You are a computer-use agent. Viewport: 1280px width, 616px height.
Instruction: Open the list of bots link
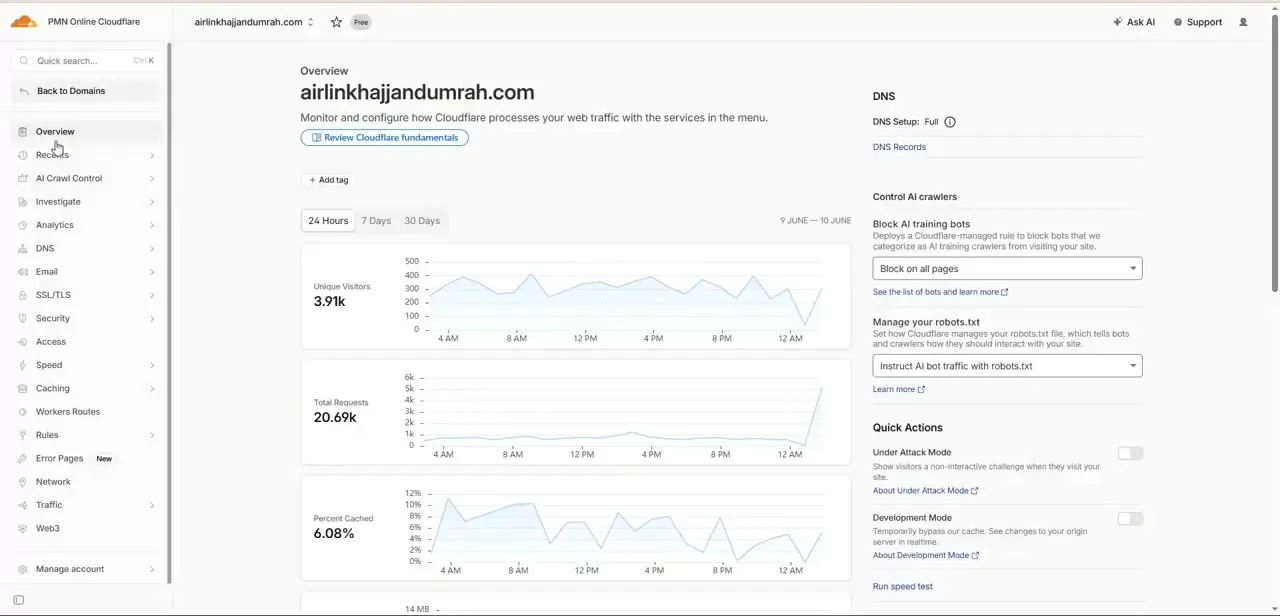pyautogui.click(x=940, y=292)
